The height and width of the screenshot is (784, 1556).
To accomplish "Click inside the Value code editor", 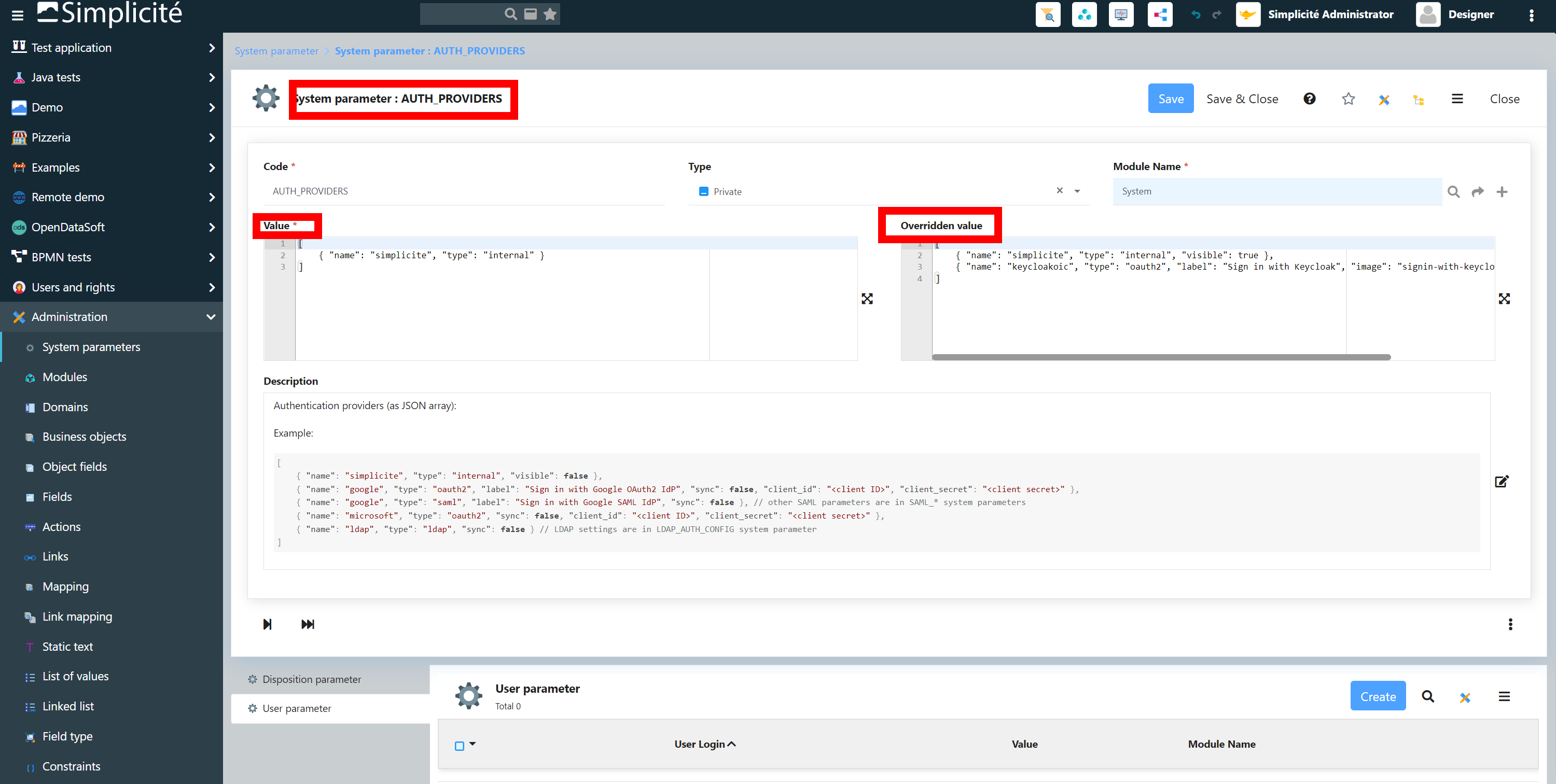I will 561,299.
